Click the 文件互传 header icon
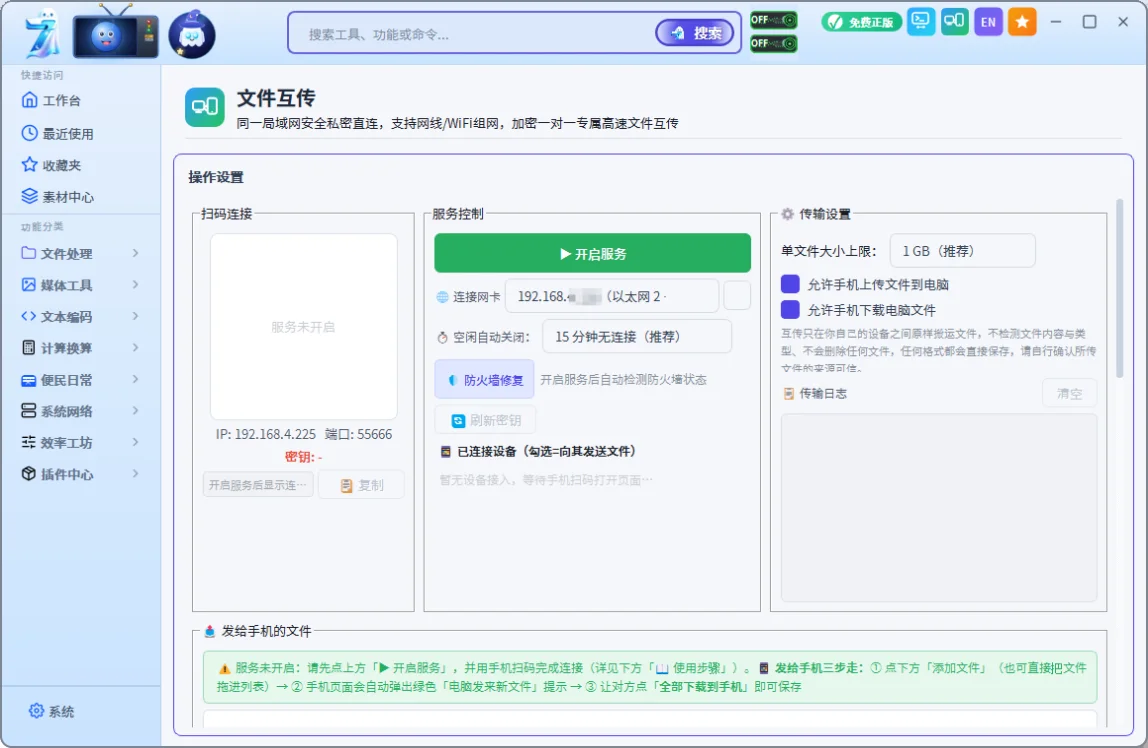 (205, 108)
